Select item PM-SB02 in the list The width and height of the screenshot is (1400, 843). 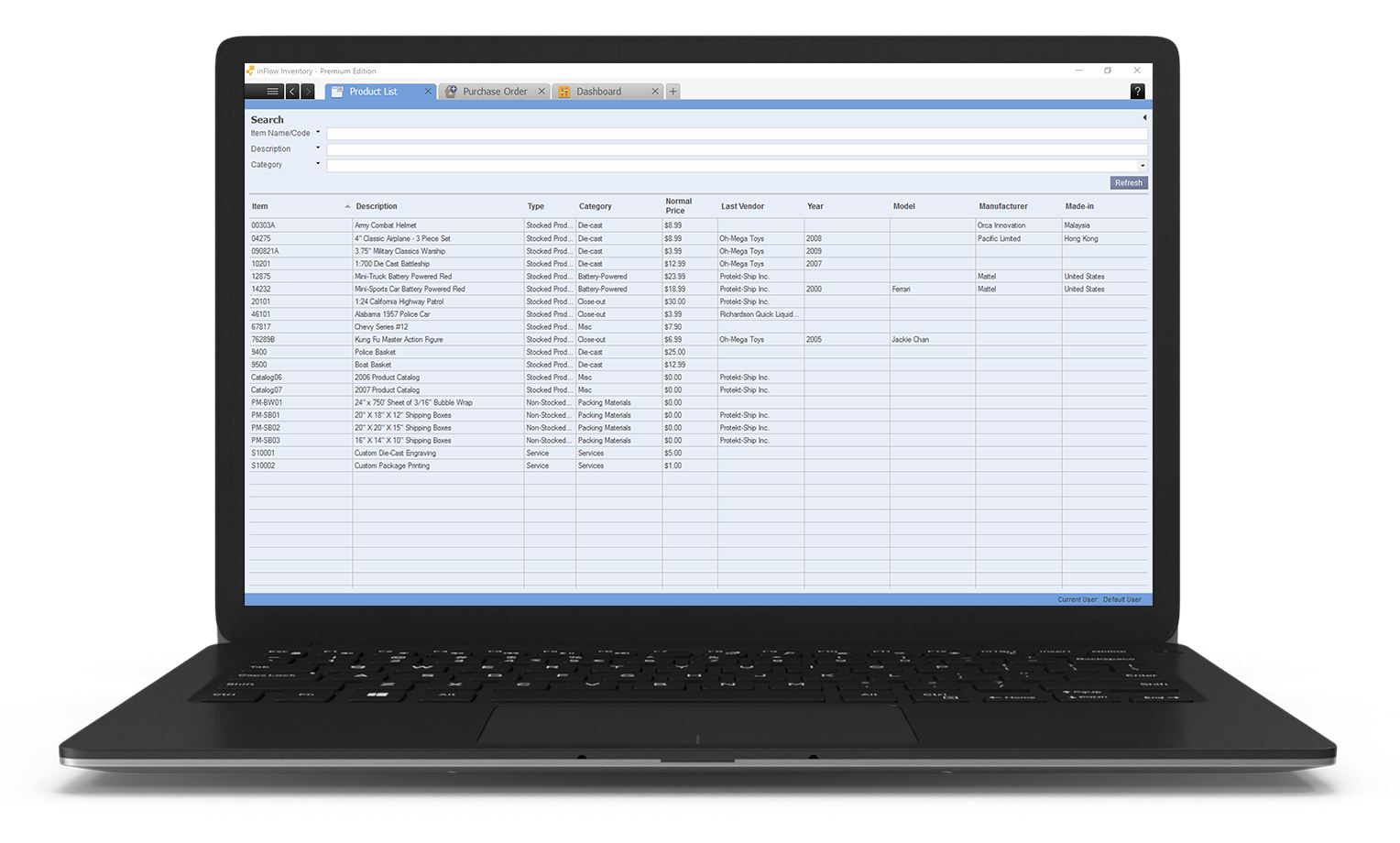698,428
